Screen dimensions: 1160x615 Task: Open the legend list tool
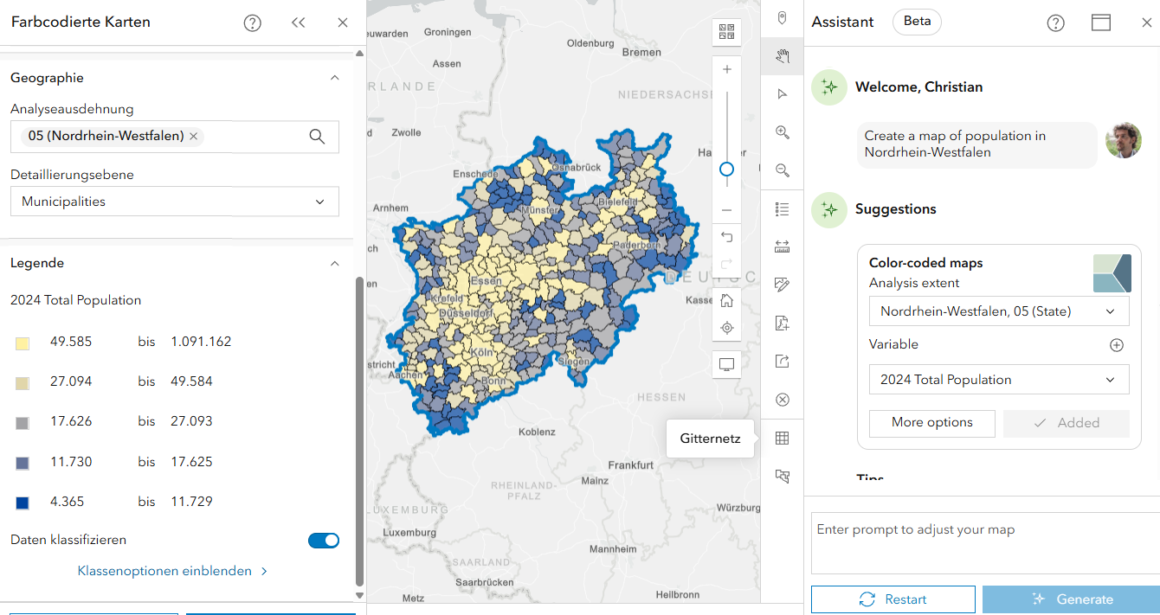(782, 209)
